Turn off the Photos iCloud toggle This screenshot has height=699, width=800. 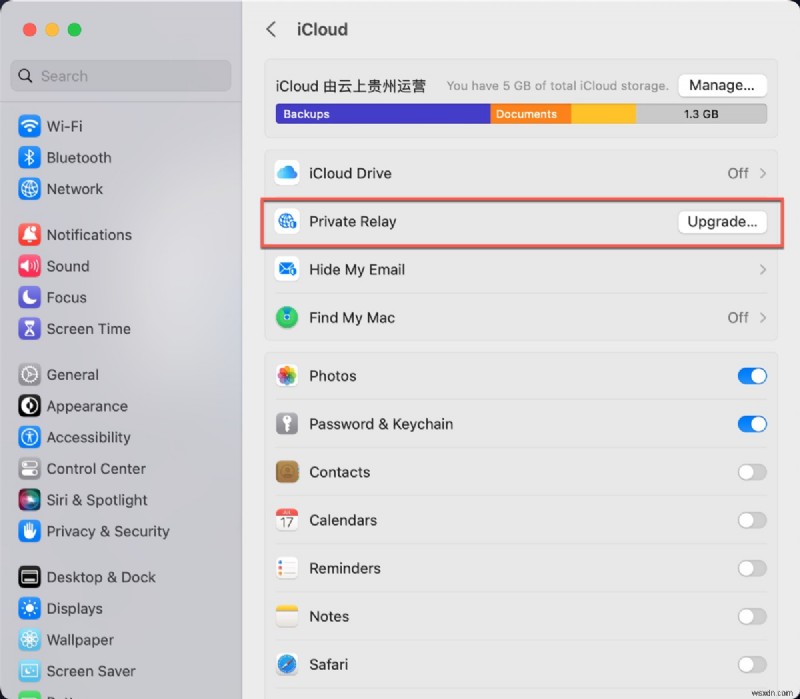pos(752,376)
